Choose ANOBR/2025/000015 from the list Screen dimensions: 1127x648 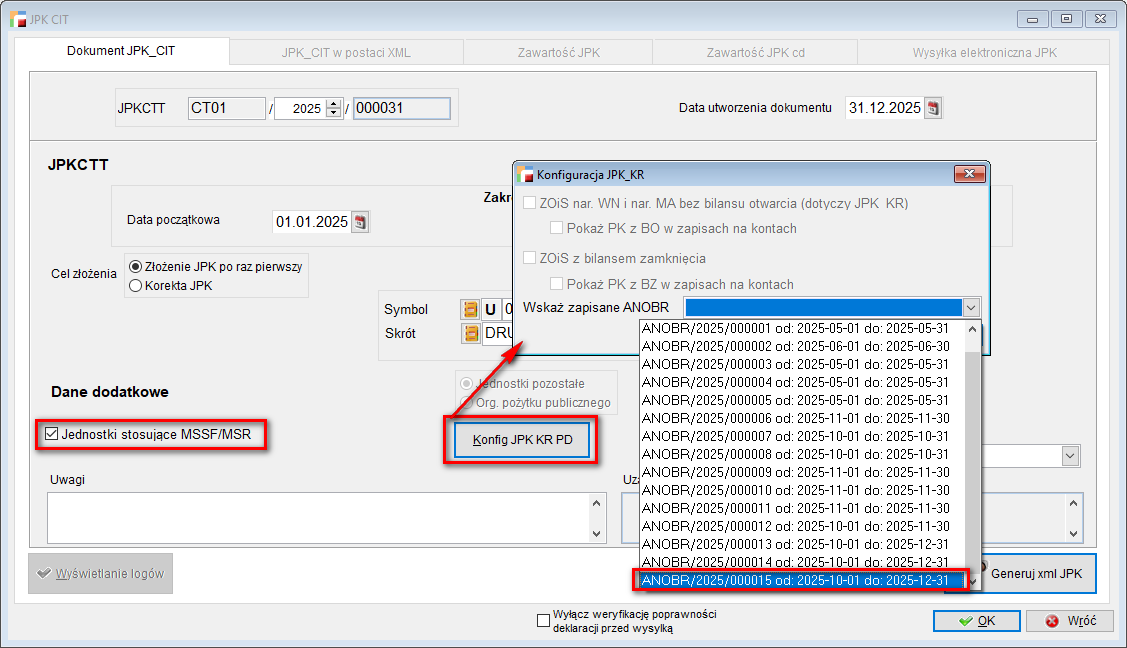point(795,581)
